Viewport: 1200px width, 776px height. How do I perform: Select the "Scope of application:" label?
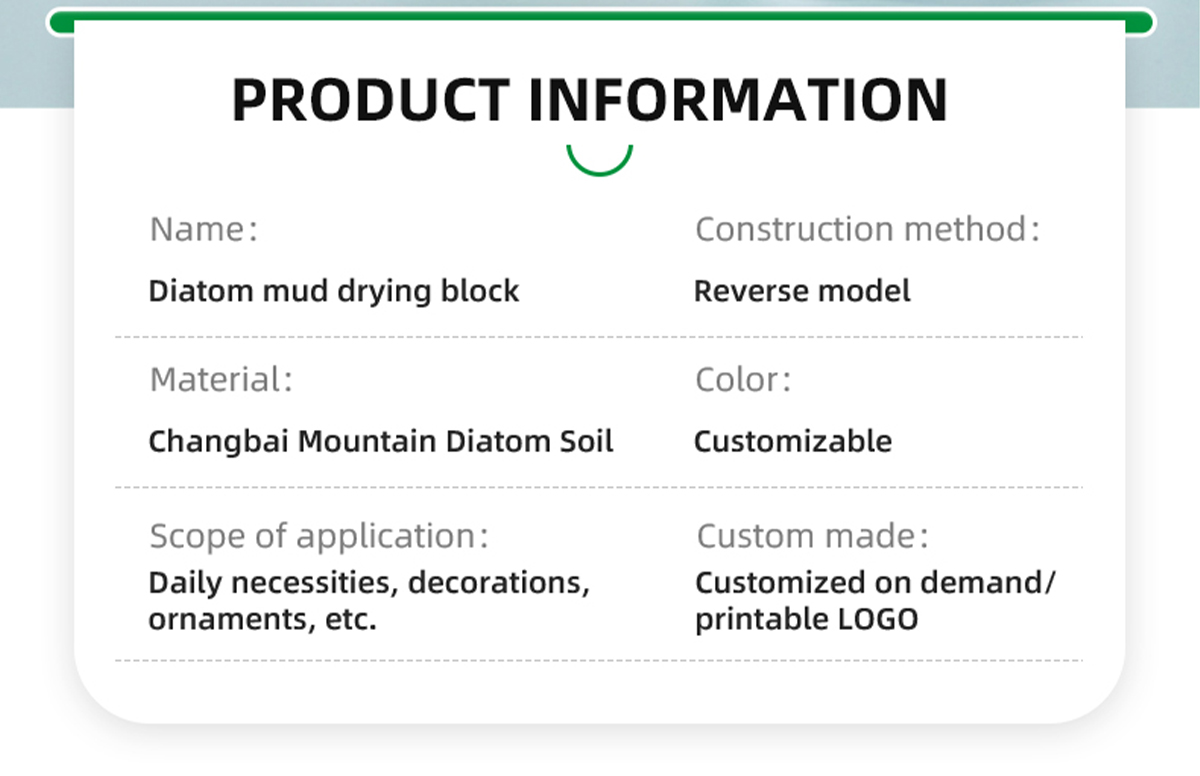[x=319, y=536]
